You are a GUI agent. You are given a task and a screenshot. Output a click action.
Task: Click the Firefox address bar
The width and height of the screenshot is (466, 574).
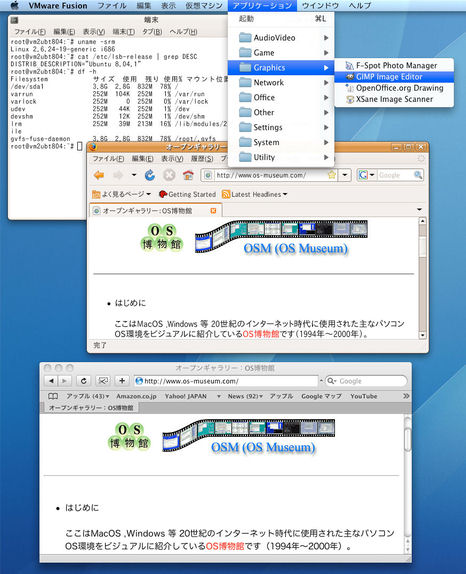click(x=269, y=175)
